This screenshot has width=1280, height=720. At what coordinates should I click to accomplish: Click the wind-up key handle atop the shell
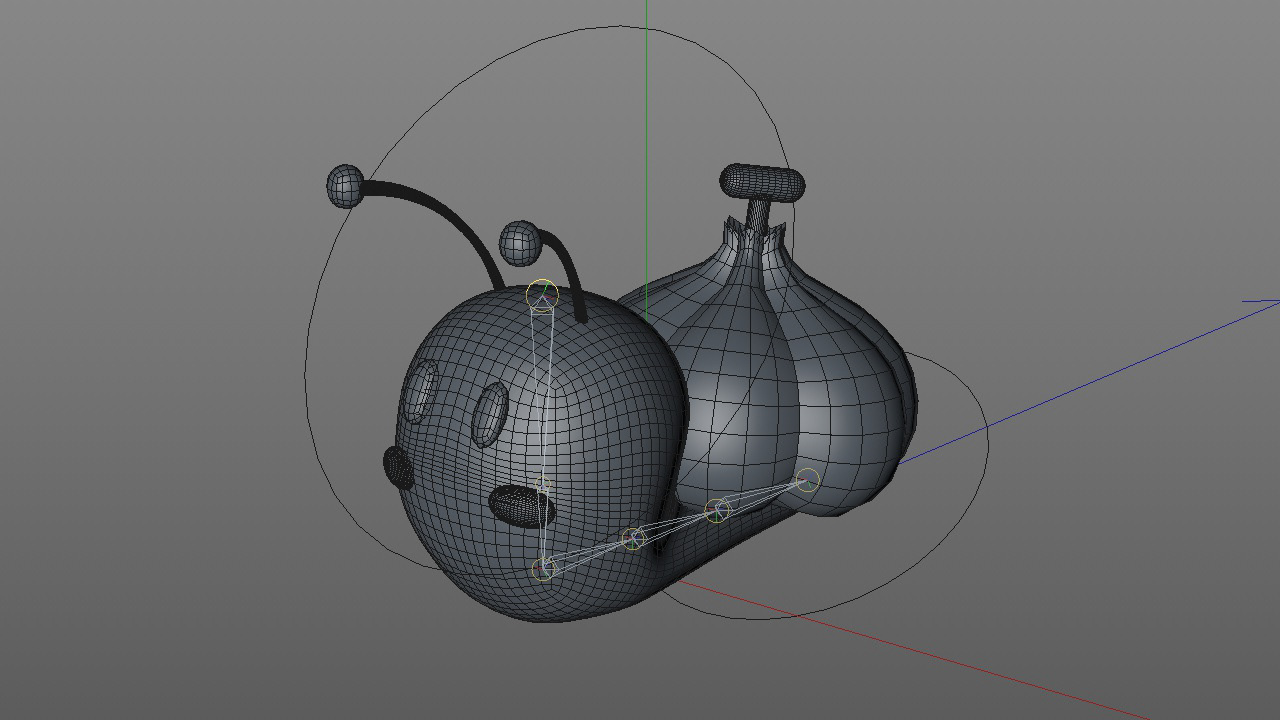tap(762, 182)
